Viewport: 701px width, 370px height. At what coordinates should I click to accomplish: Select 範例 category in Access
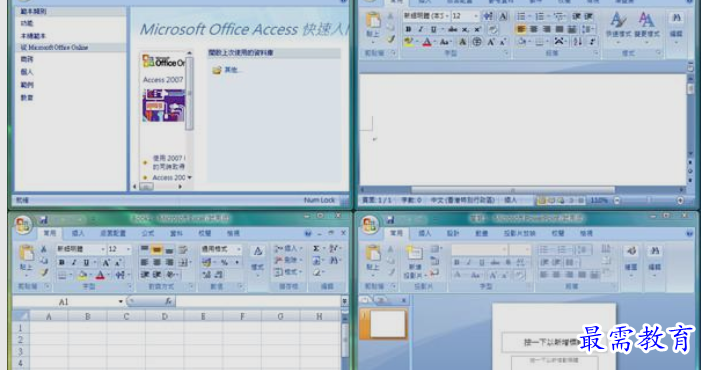point(27,85)
